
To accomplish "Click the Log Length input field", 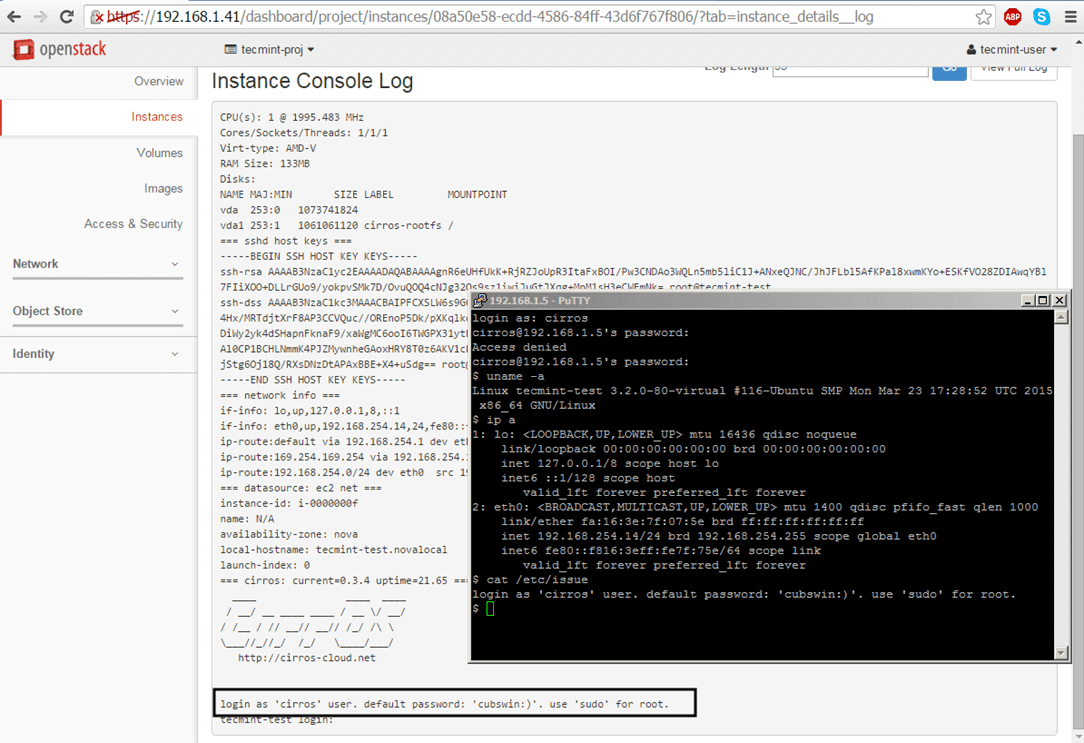I will click(x=850, y=70).
